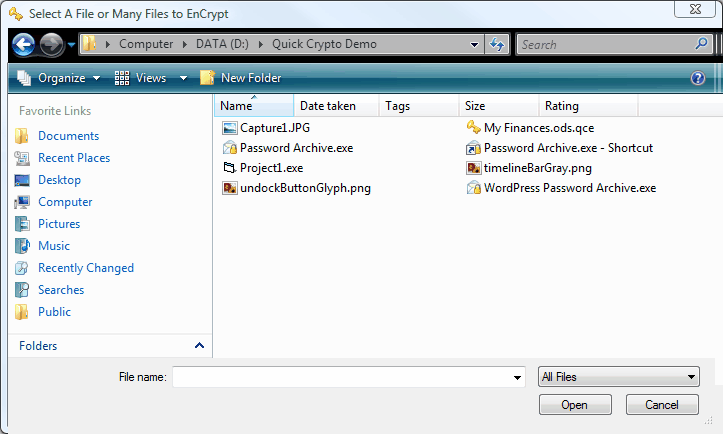The height and width of the screenshot is (434, 723).
Task: Click the Music icon in sidebar
Action: point(22,246)
